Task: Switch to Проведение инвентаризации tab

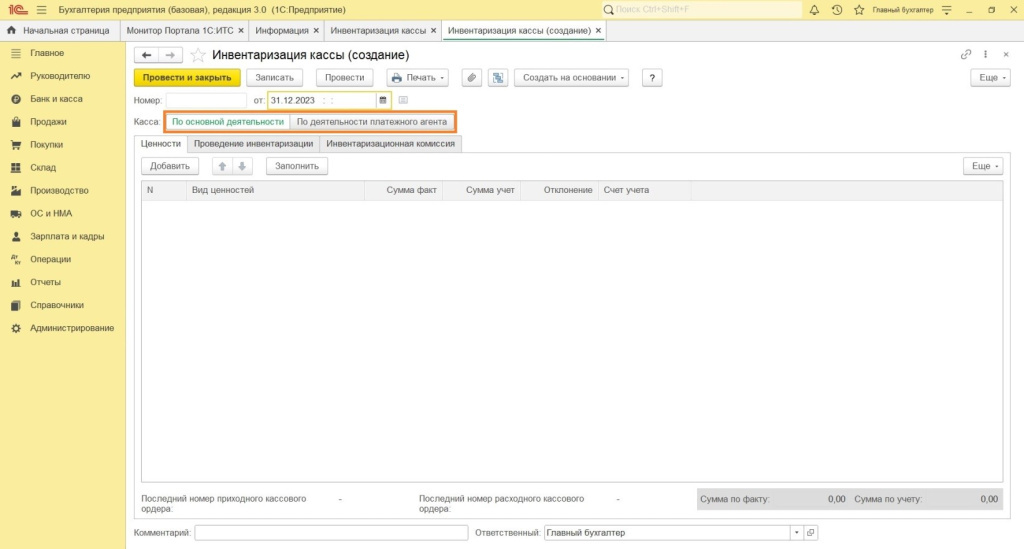Action: coord(253,144)
